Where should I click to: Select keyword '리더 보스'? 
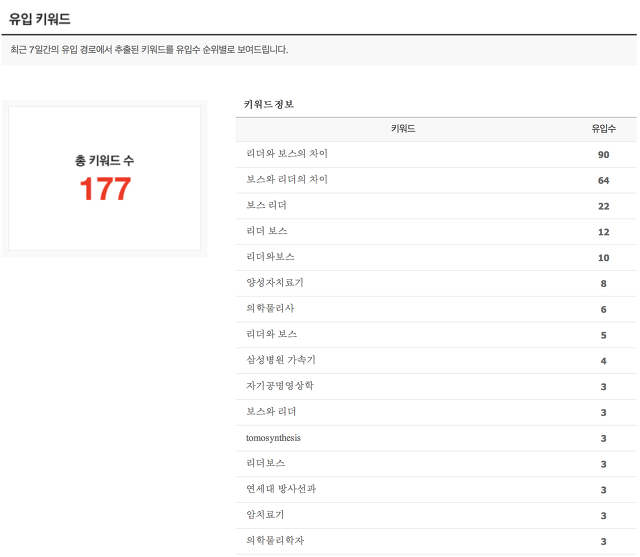point(267,231)
